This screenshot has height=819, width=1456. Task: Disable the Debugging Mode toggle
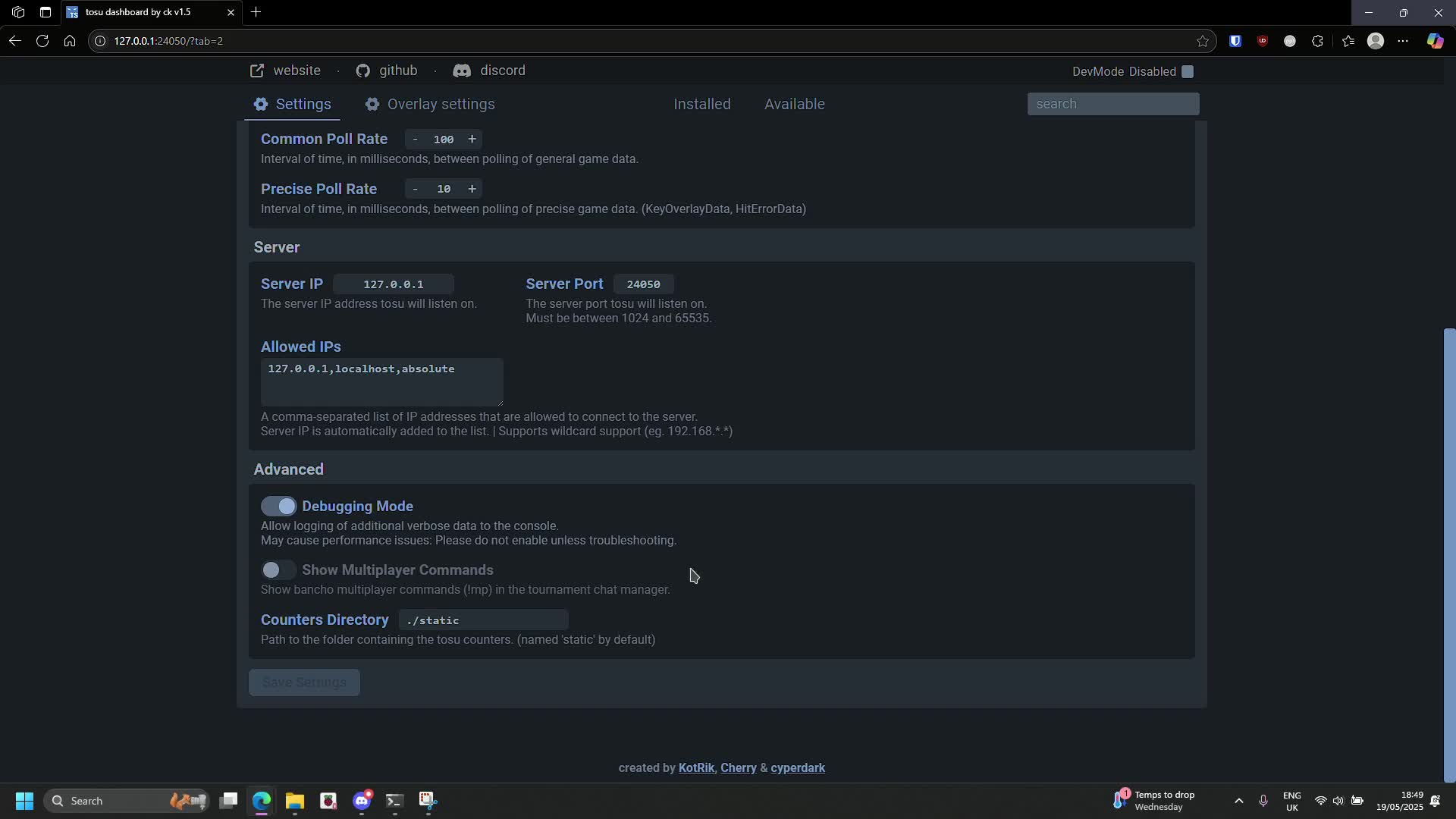(x=278, y=506)
